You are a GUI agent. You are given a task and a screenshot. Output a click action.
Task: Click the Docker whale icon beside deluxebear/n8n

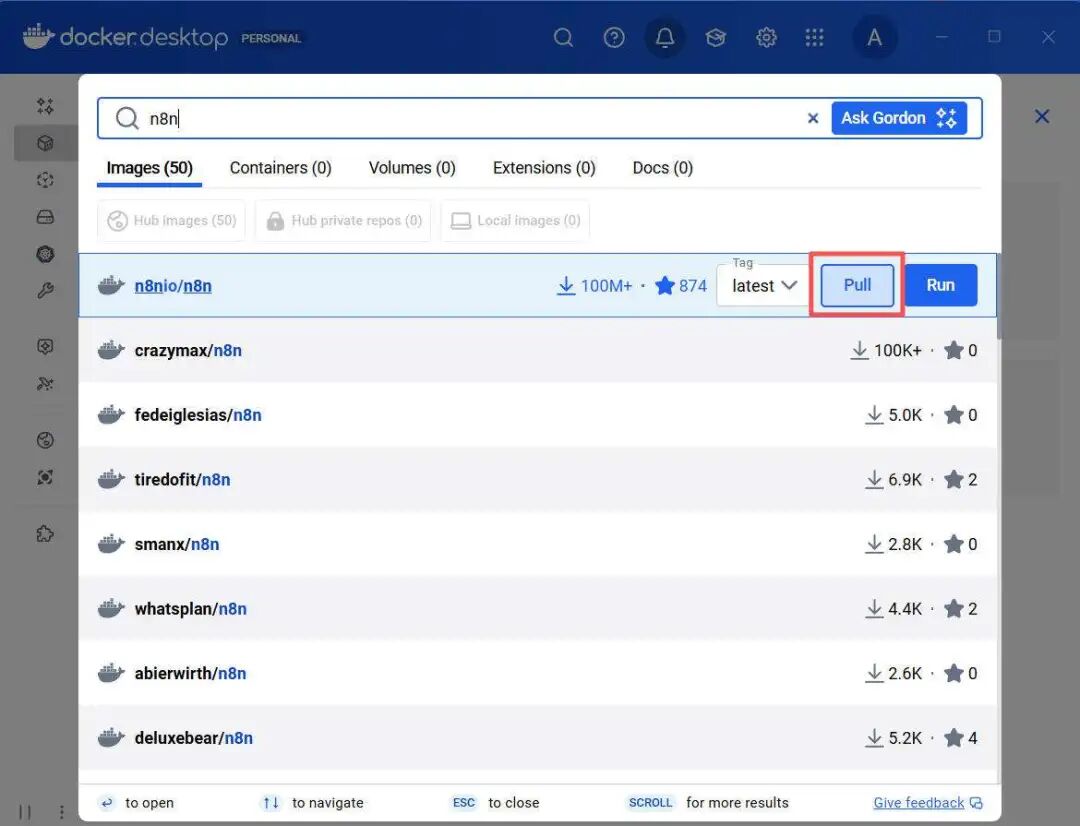pyautogui.click(x=111, y=737)
